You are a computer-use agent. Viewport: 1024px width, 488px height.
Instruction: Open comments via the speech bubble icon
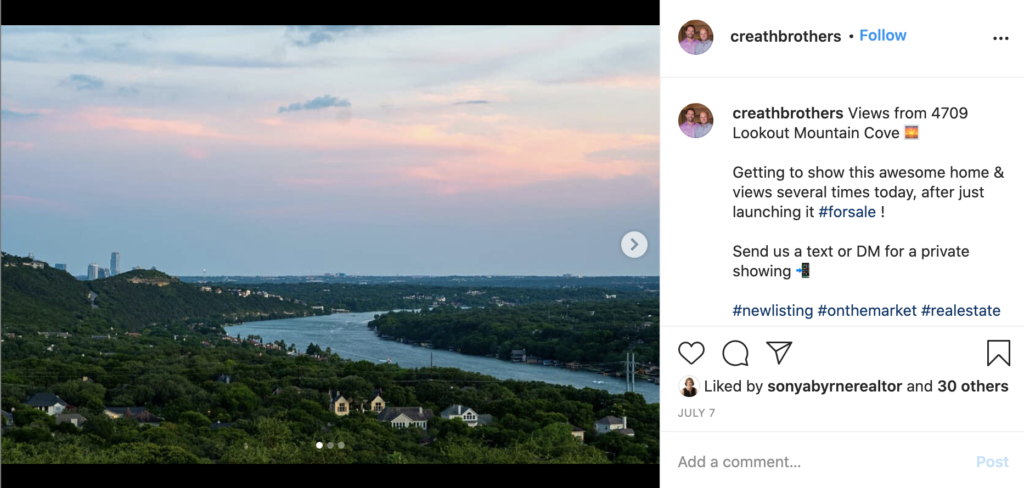[735, 353]
